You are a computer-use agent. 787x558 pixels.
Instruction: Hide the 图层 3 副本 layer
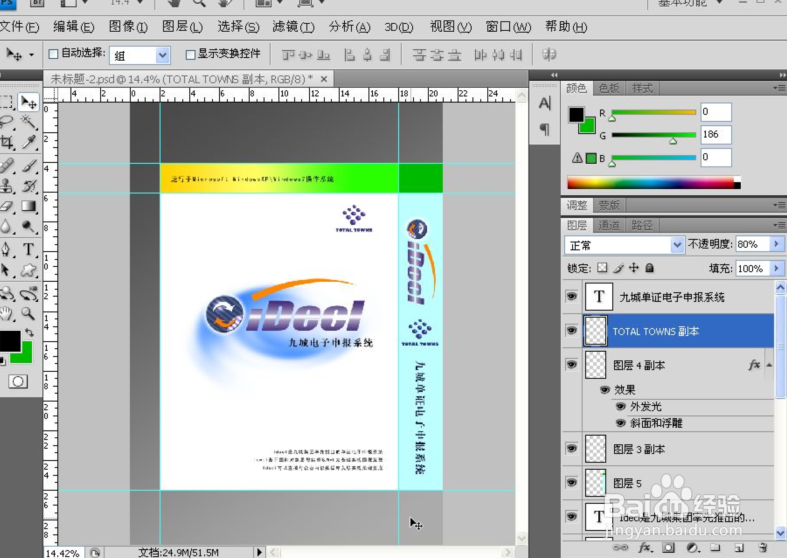[572, 448]
